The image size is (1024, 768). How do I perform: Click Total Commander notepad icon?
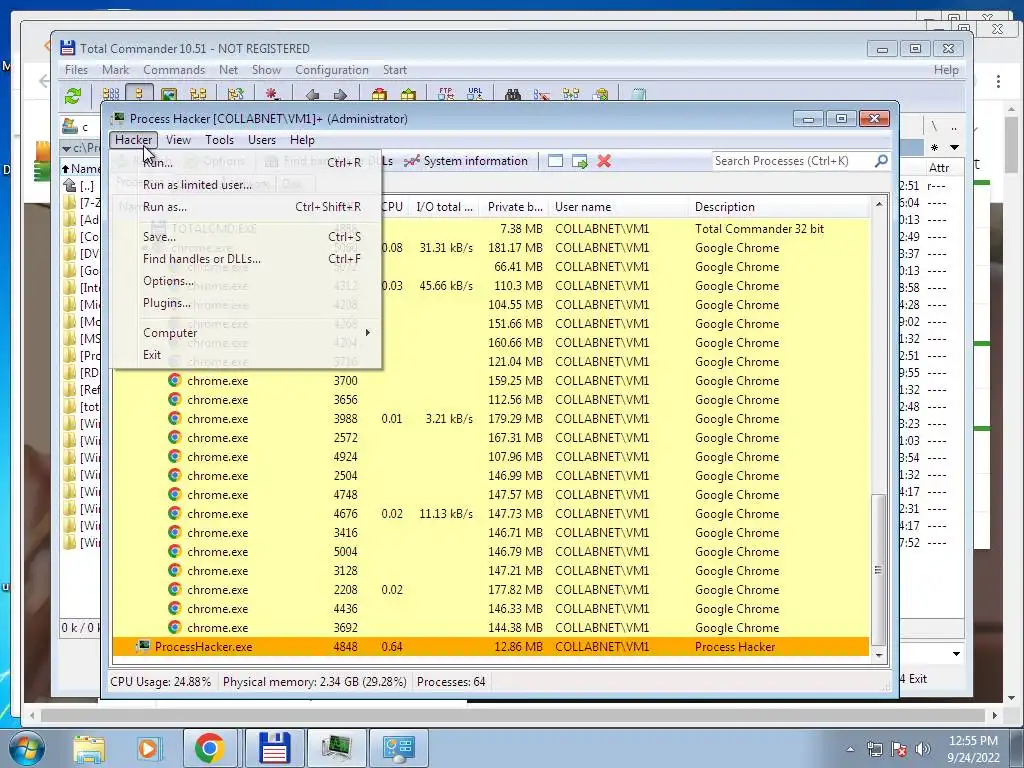pos(639,95)
